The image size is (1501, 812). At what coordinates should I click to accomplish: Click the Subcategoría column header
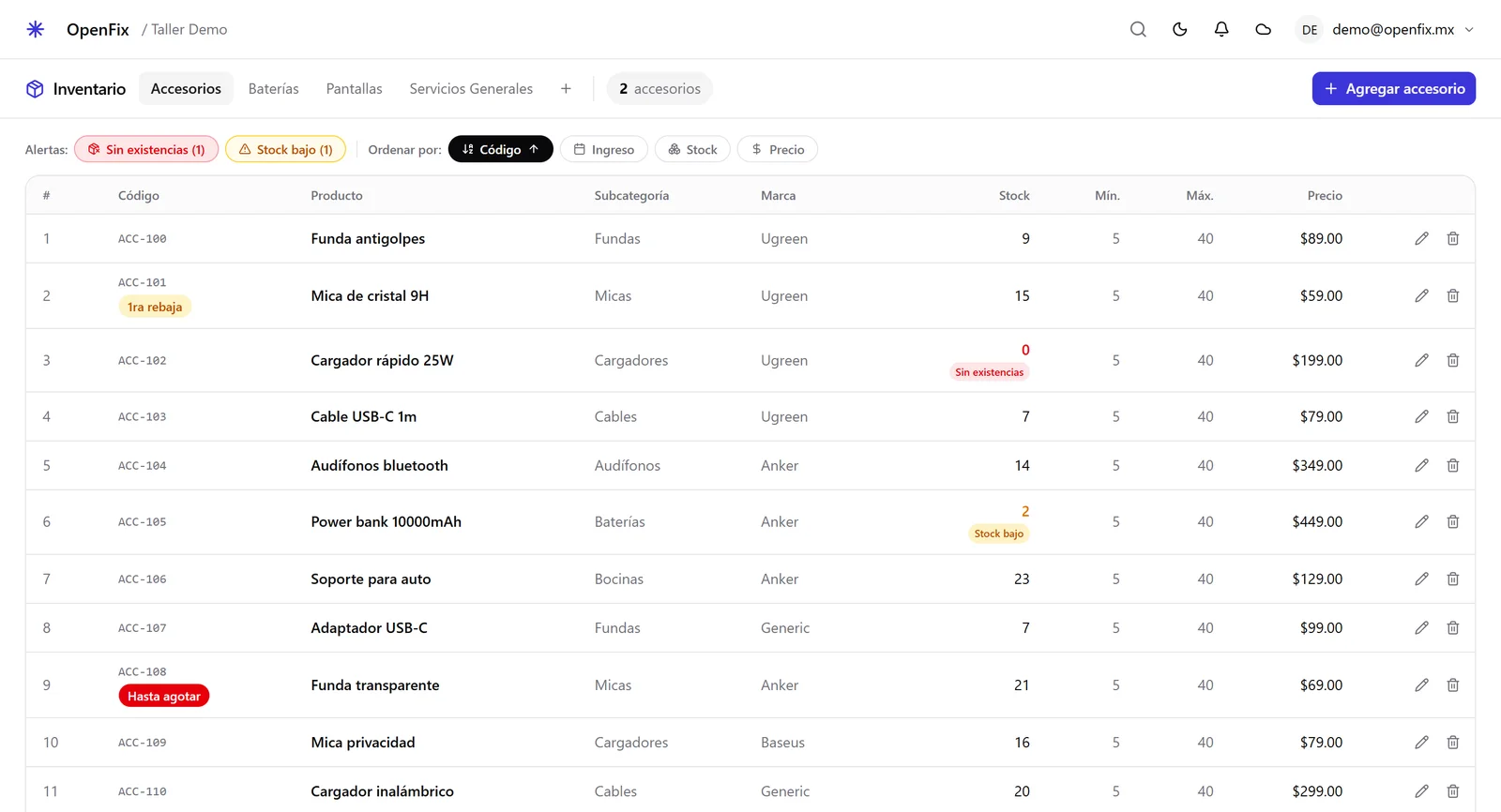(x=631, y=195)
